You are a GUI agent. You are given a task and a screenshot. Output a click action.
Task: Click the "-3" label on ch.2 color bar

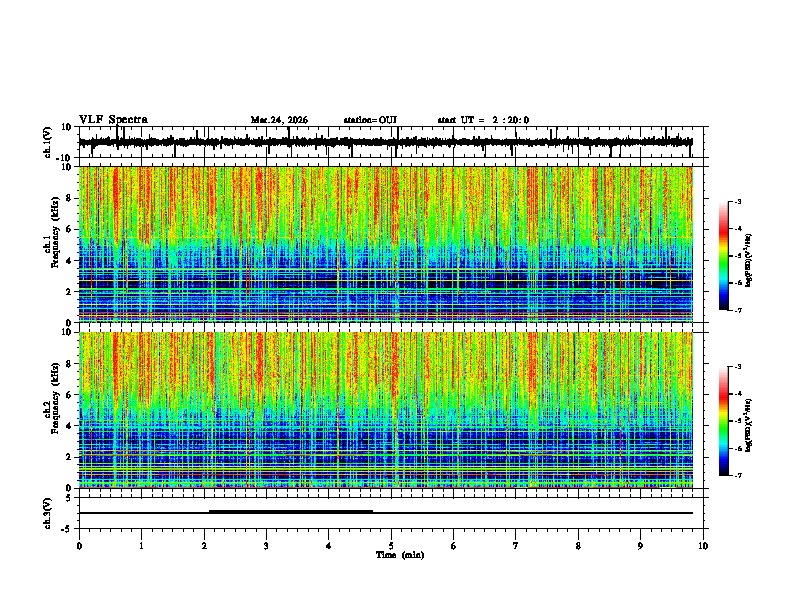click(x=737, y=367)
